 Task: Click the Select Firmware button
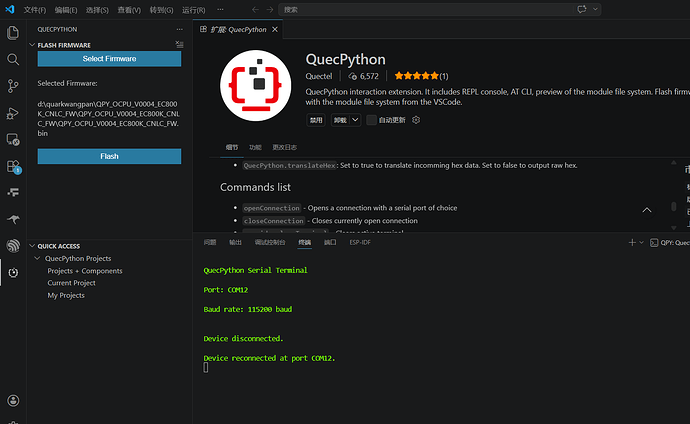[109, 59]
